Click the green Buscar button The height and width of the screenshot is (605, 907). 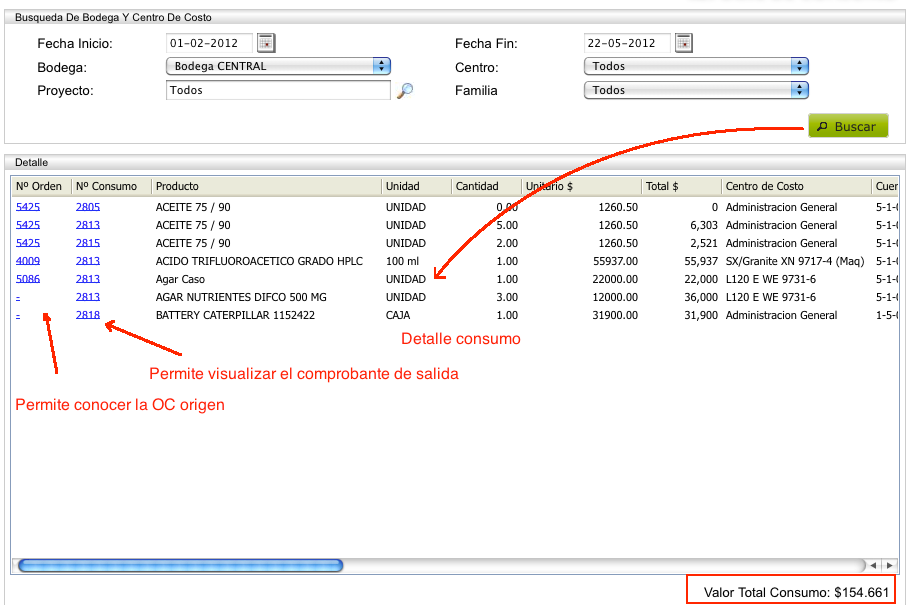(848, 126)
